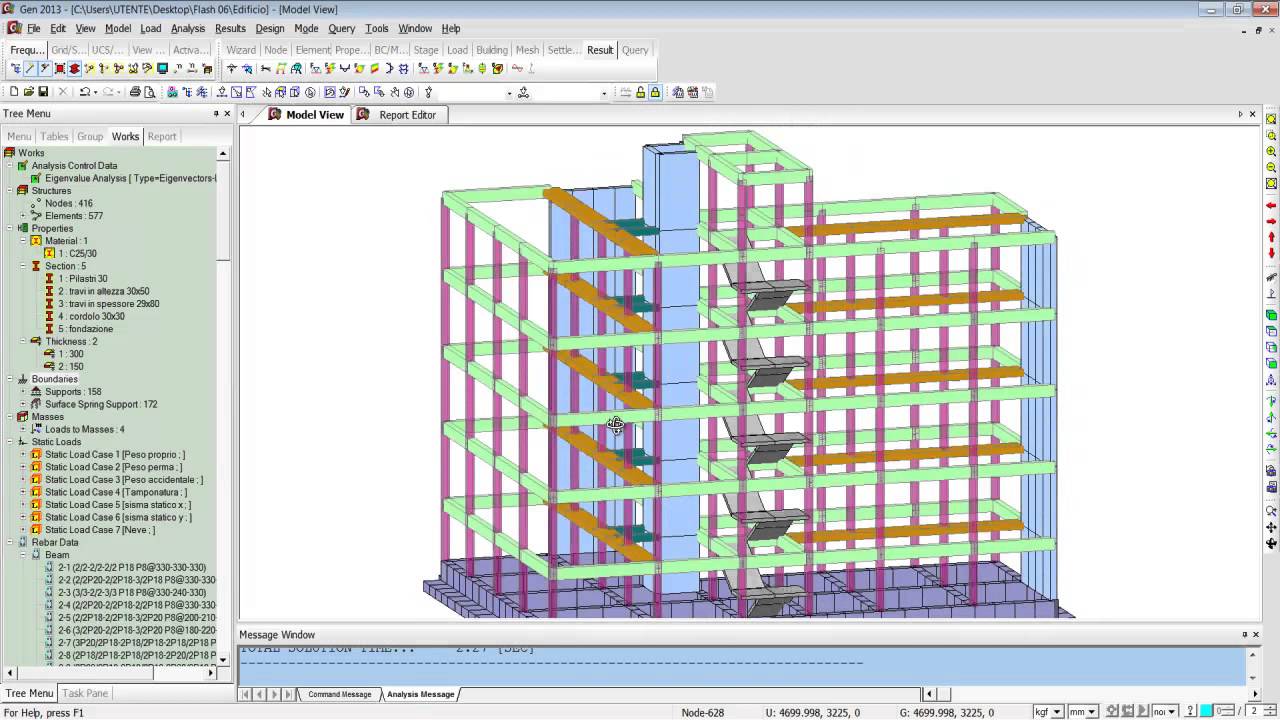The width and height of the screenshot is (1280, 720).
Task: Toggle the Tree Menu auto-hide pin
Action: pos(216,114)
